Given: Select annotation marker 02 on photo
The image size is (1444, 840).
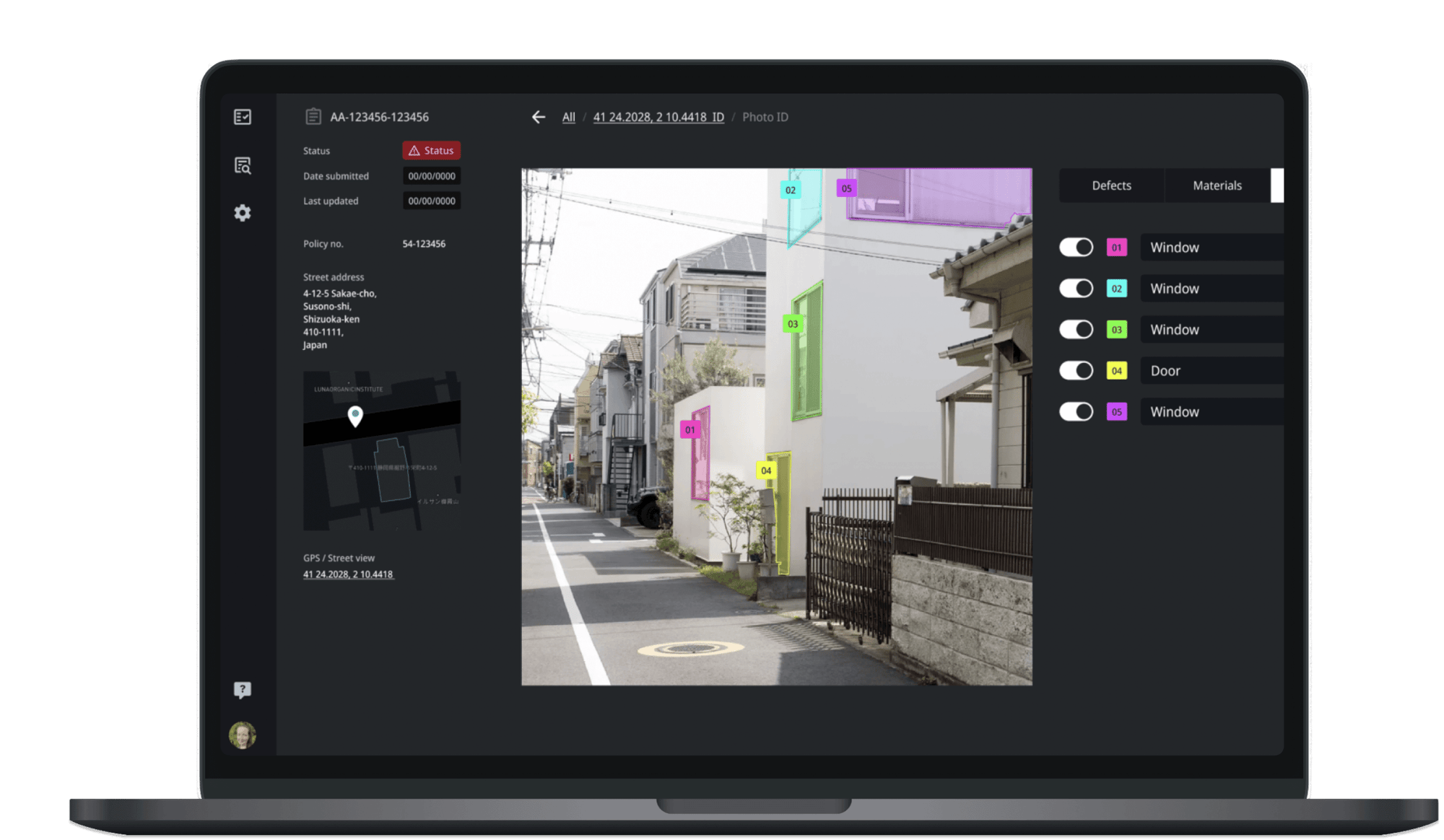Looking at the screenshot, I should (791, 191).
